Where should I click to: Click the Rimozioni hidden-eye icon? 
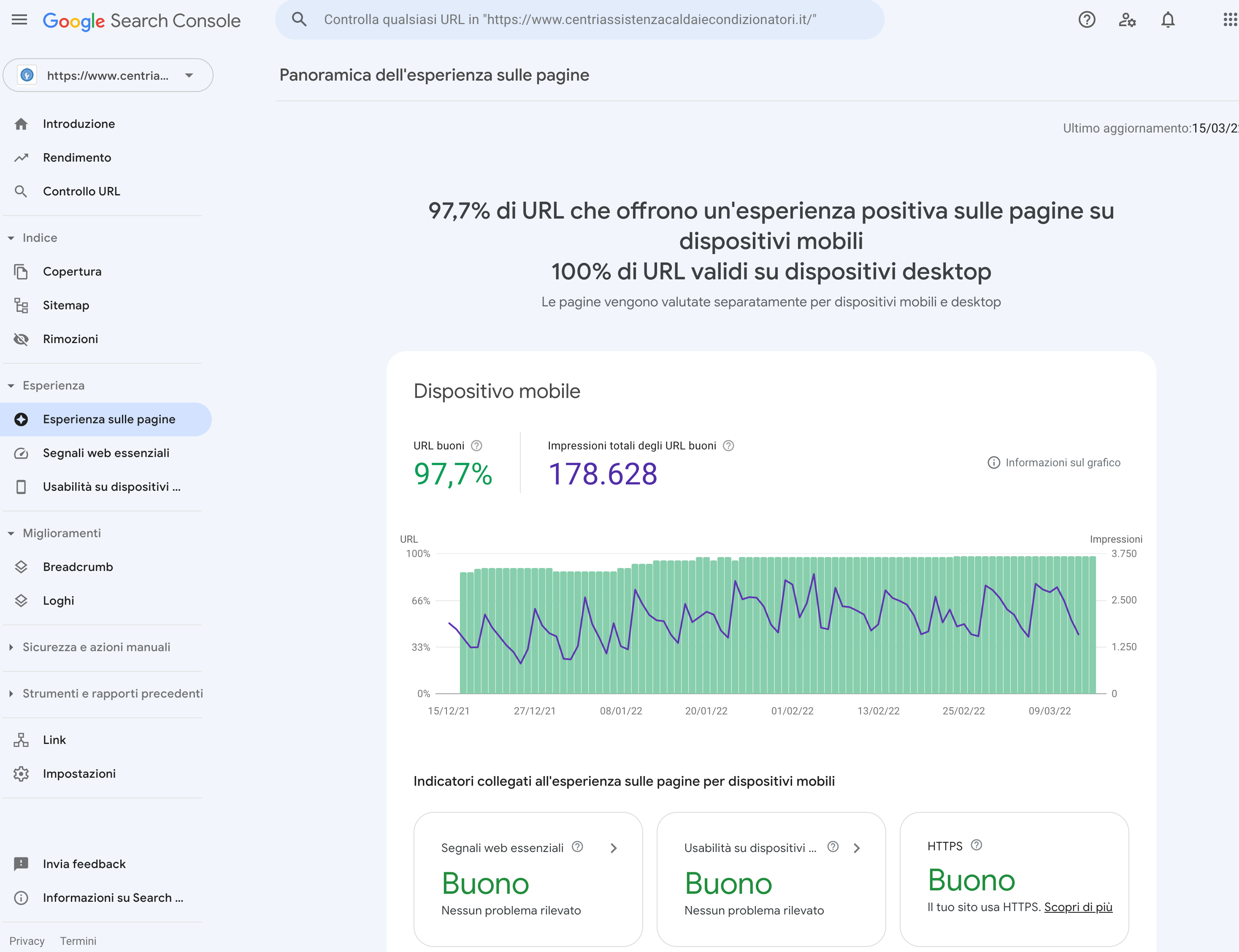click(21, 339)
